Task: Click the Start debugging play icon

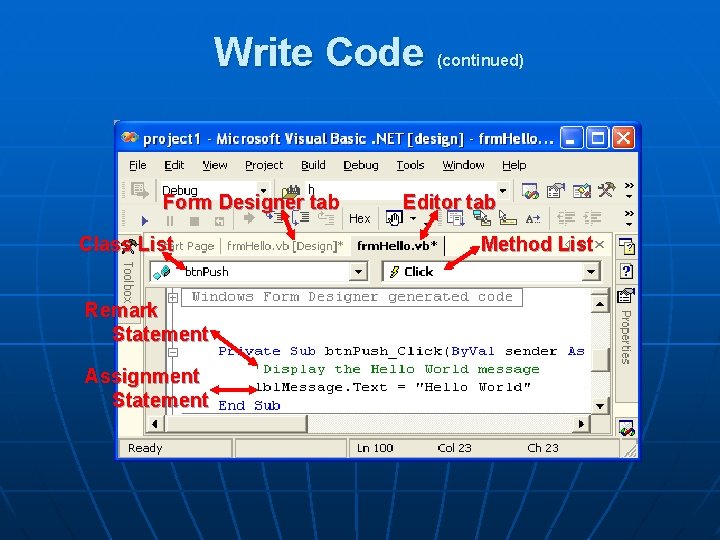Action: tap(145, 221)
